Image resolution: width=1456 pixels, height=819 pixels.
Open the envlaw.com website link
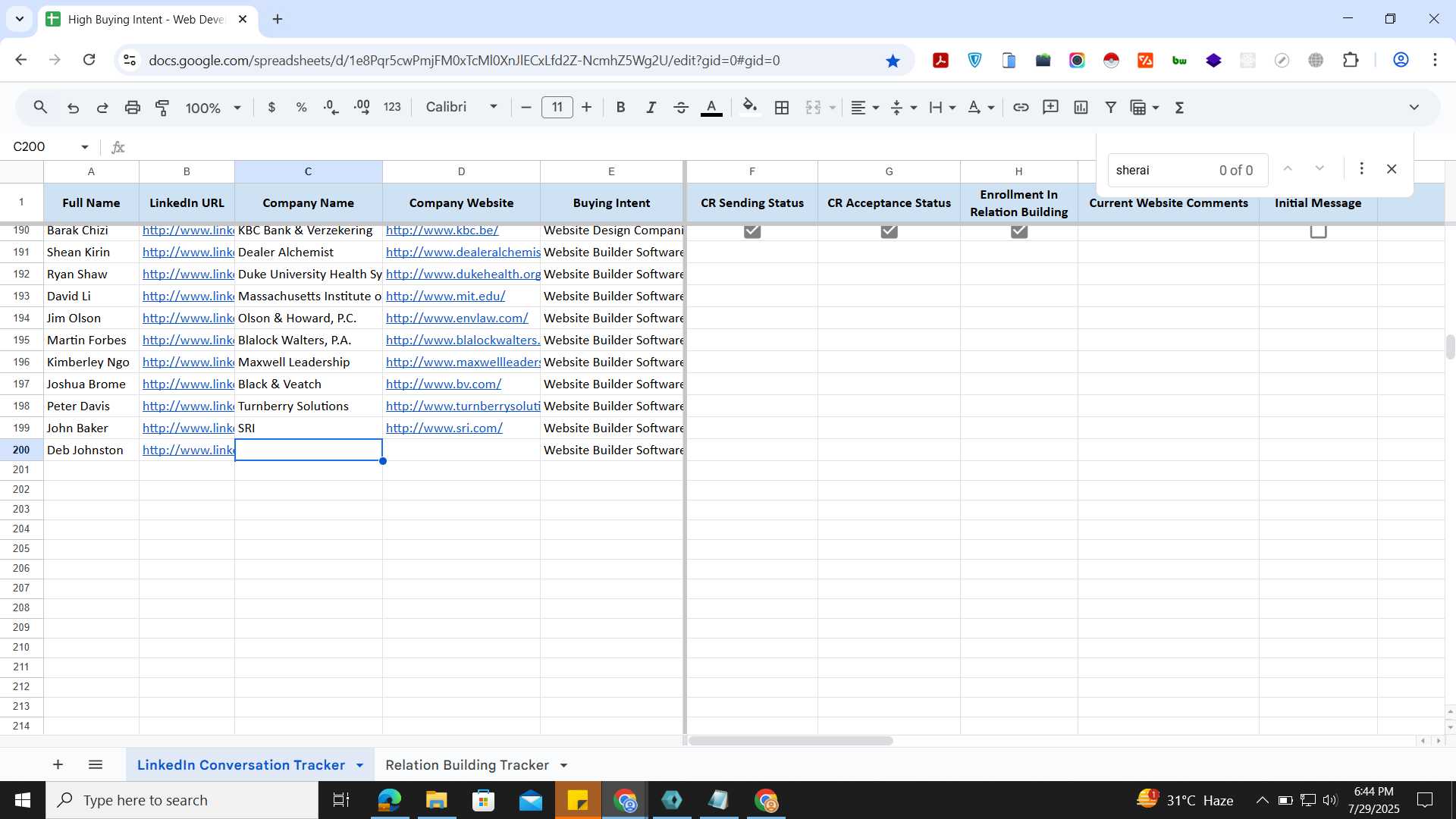tap(457, 318)
